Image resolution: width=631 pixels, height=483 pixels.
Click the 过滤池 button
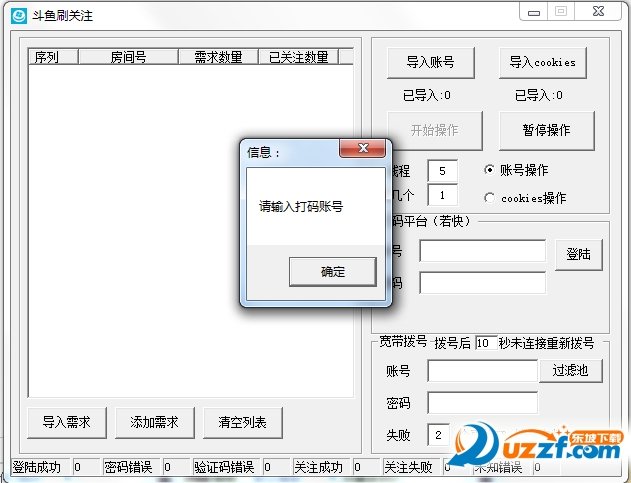571,370
